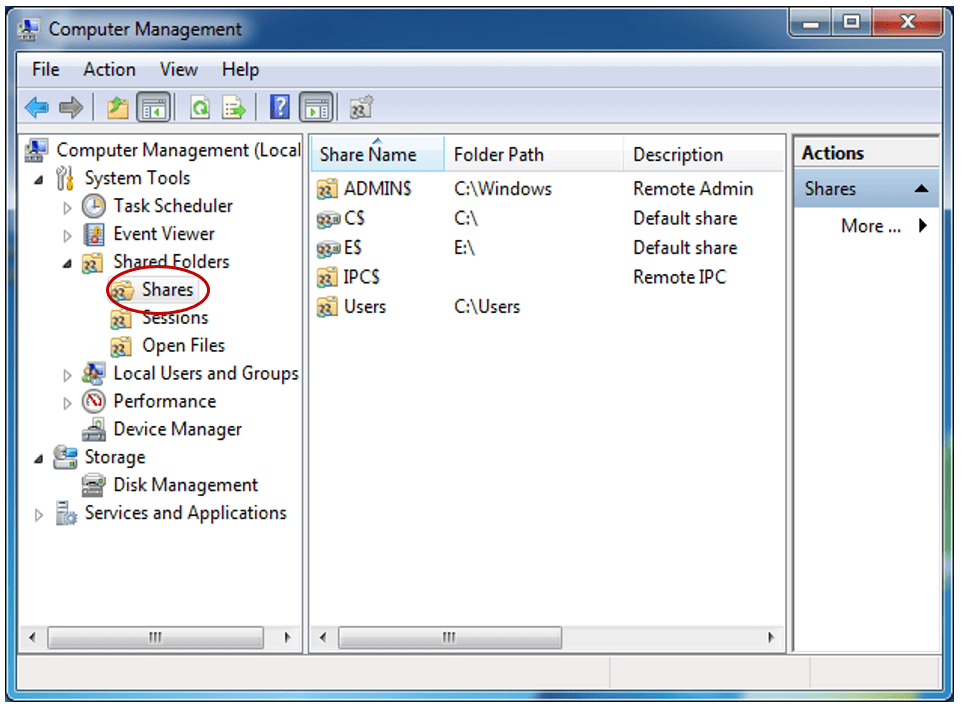Select the Open Files tree item label
962x707 pixels.
183,346
